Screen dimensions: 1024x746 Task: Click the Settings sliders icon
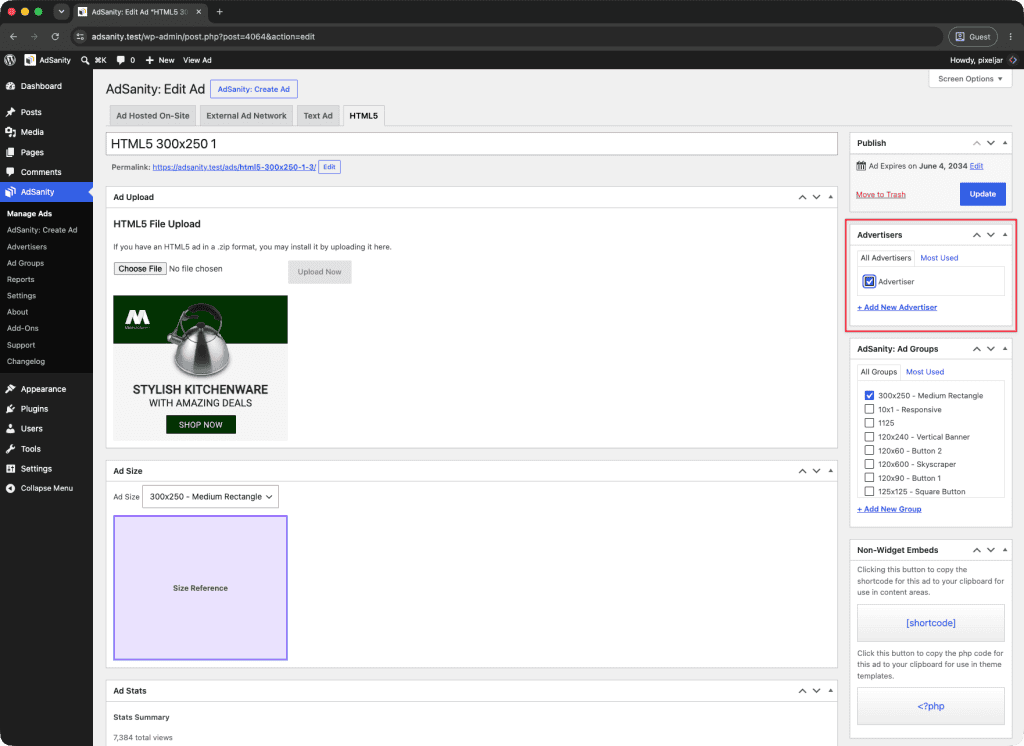pyautogui.click(x=10, y=469)
